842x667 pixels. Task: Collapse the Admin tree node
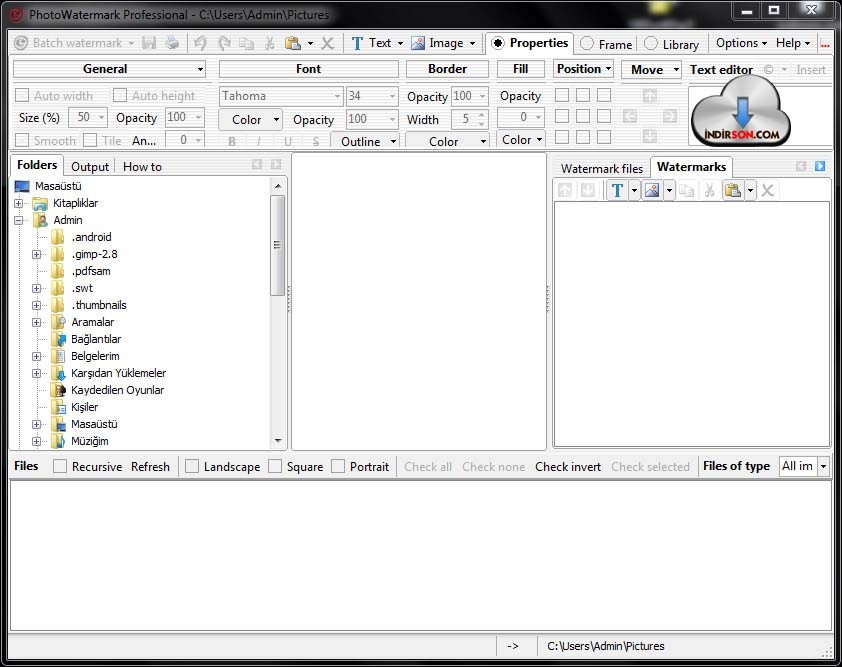(19, 220)
